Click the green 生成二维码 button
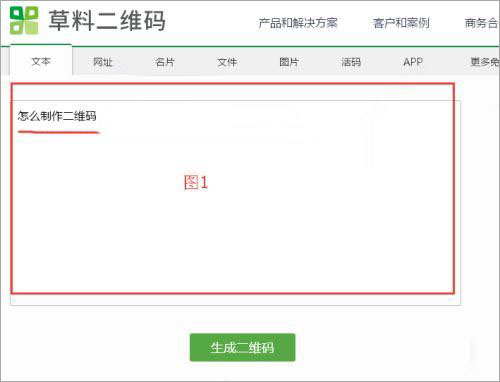The width and height of the screenshot is (500, 382). pos(242,347)
